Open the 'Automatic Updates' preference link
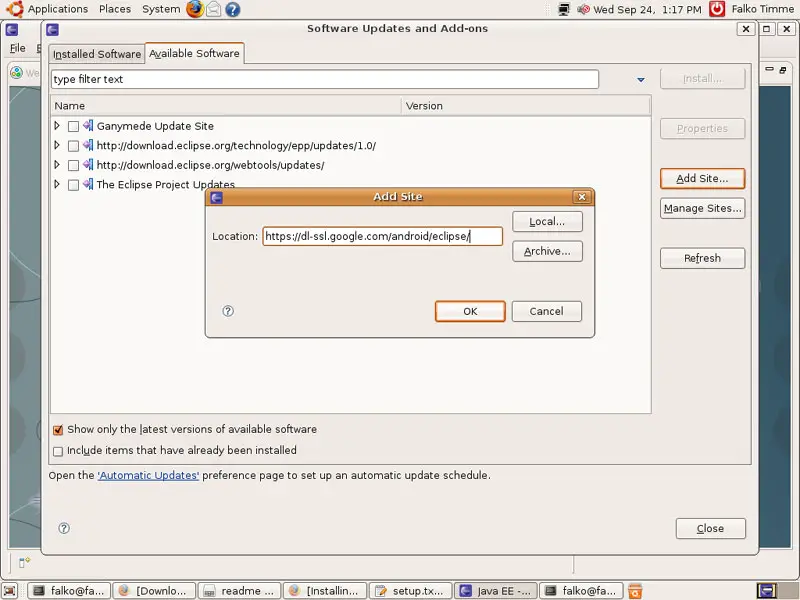800x600 pixels. pyautogui.click(x=148, y=476)
